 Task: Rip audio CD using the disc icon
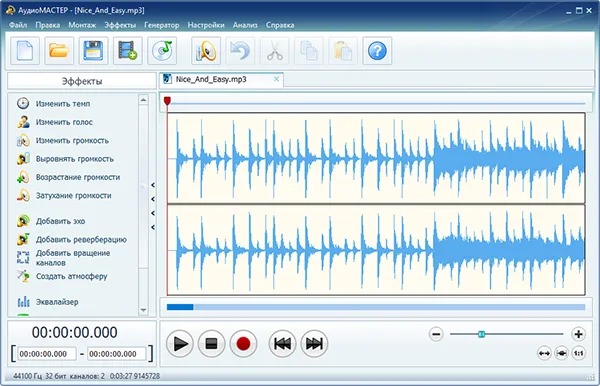point(162,50)
